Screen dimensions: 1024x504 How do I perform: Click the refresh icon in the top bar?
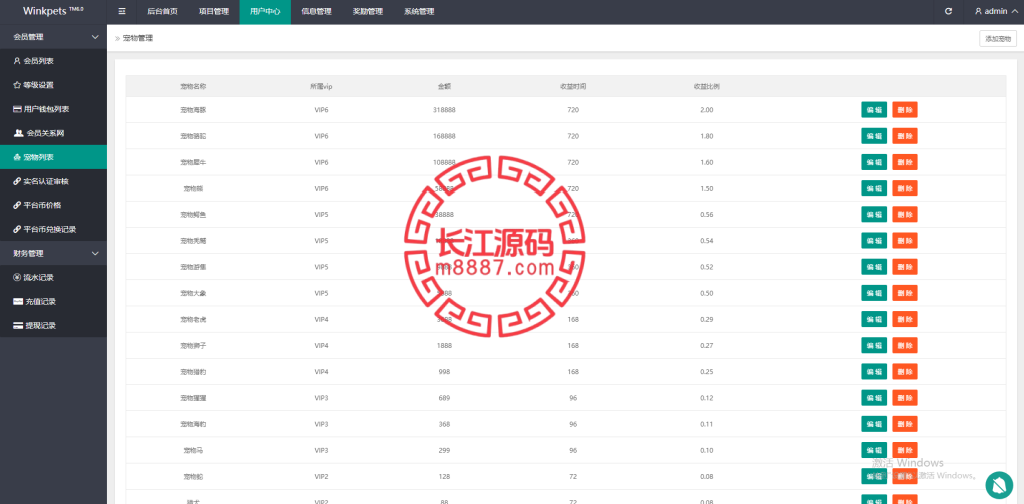pos(948,11)
